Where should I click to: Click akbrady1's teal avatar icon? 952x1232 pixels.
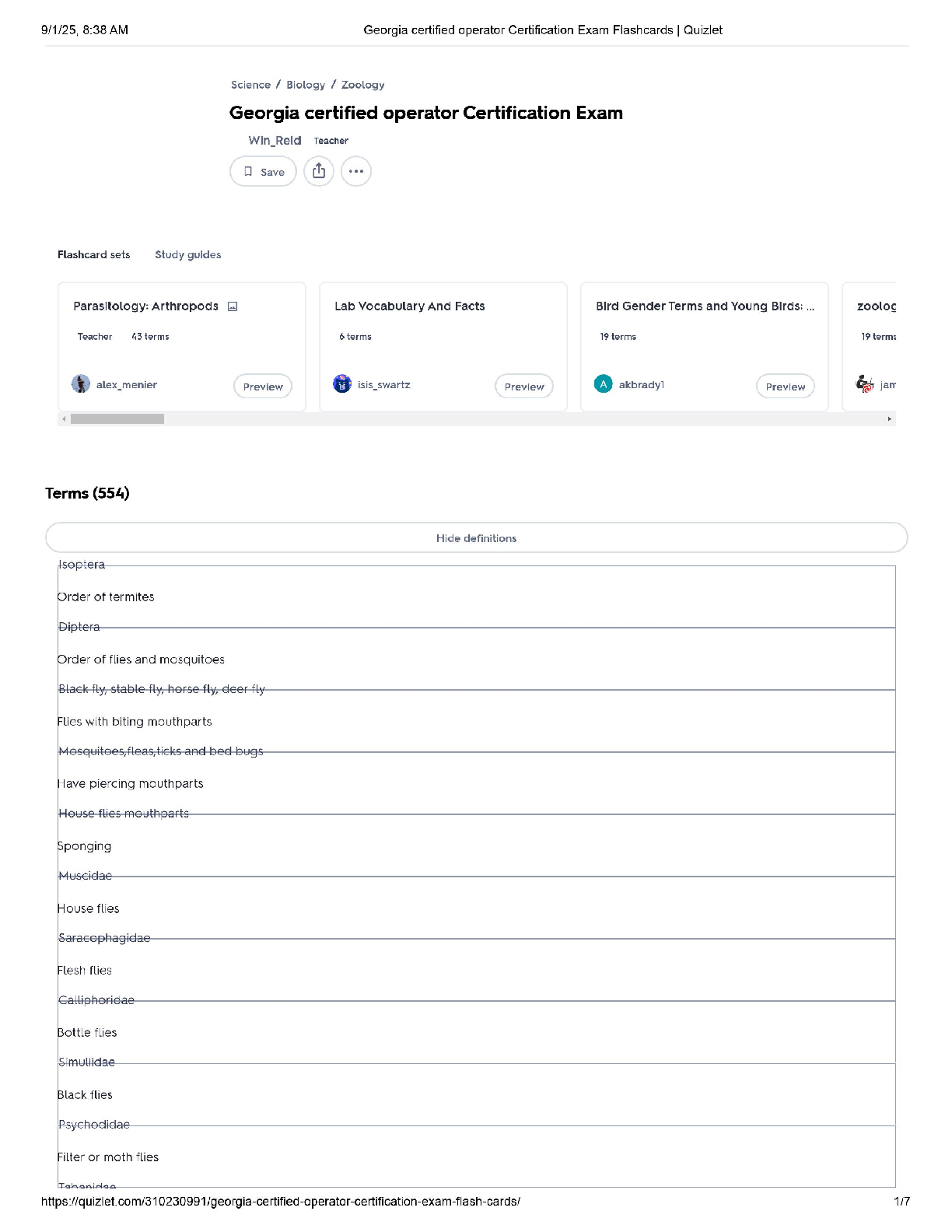pos(604,383)
